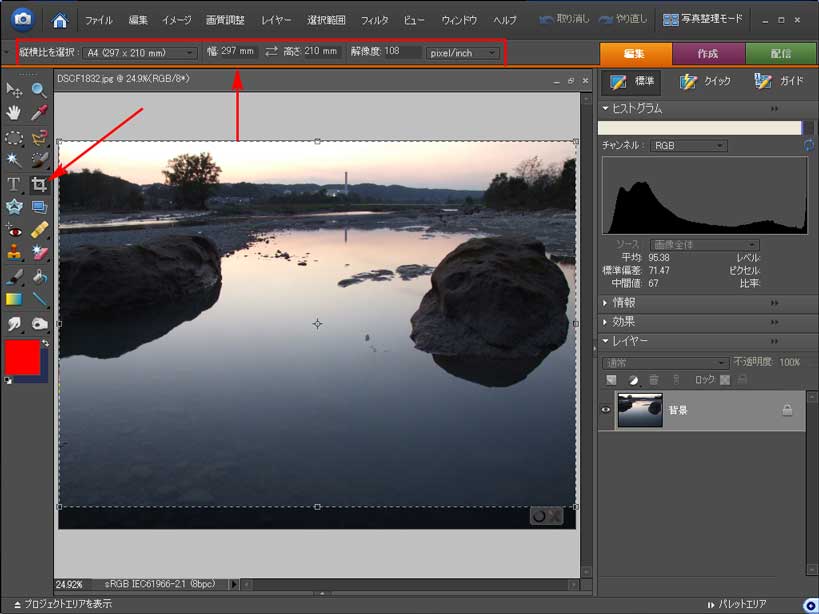Click the 写真整理モード button
The width and height of the screenshot is (819, 614).
(x=715, y=19)
